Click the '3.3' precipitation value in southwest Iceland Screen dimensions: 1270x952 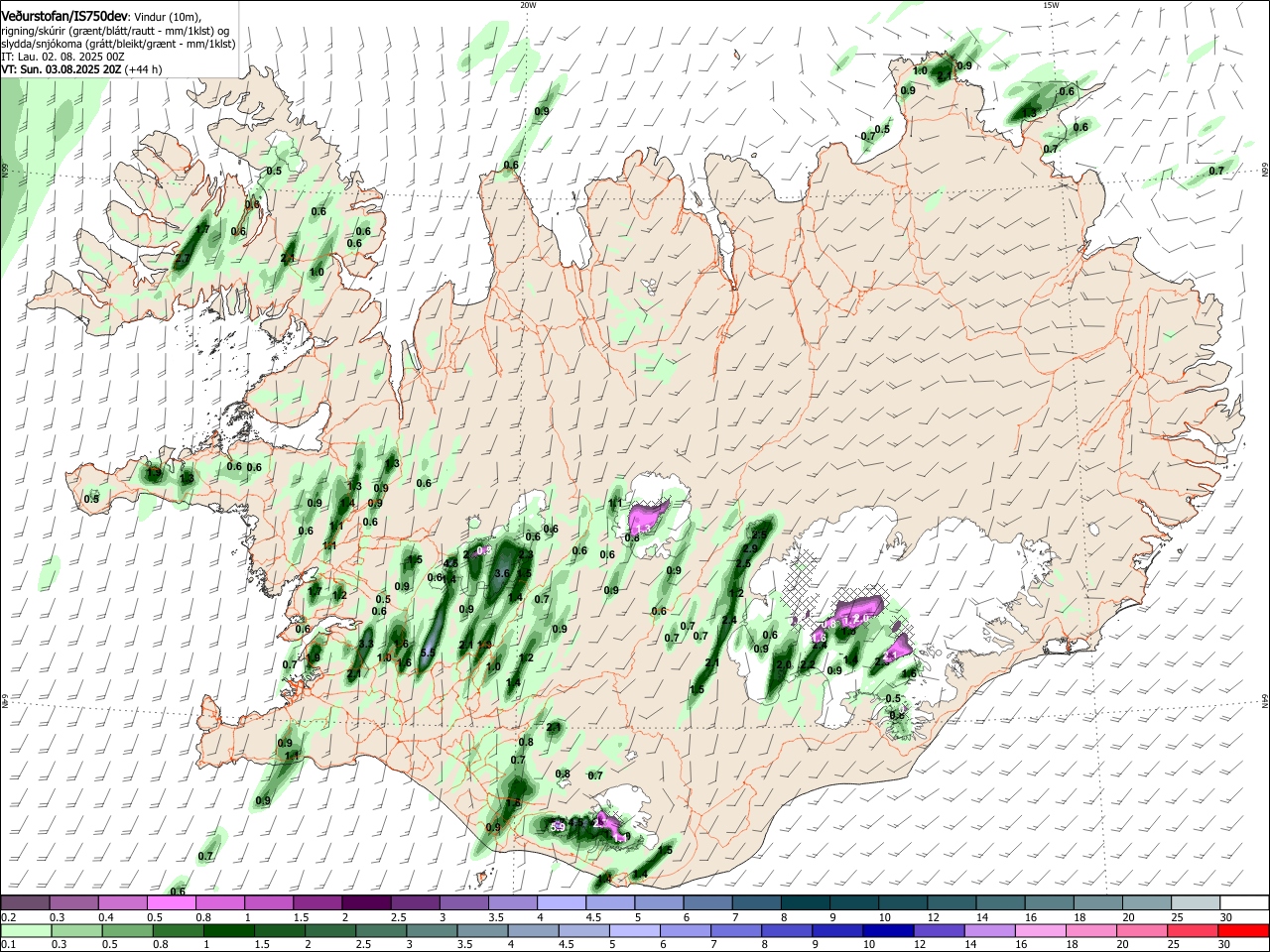(366, 645)
